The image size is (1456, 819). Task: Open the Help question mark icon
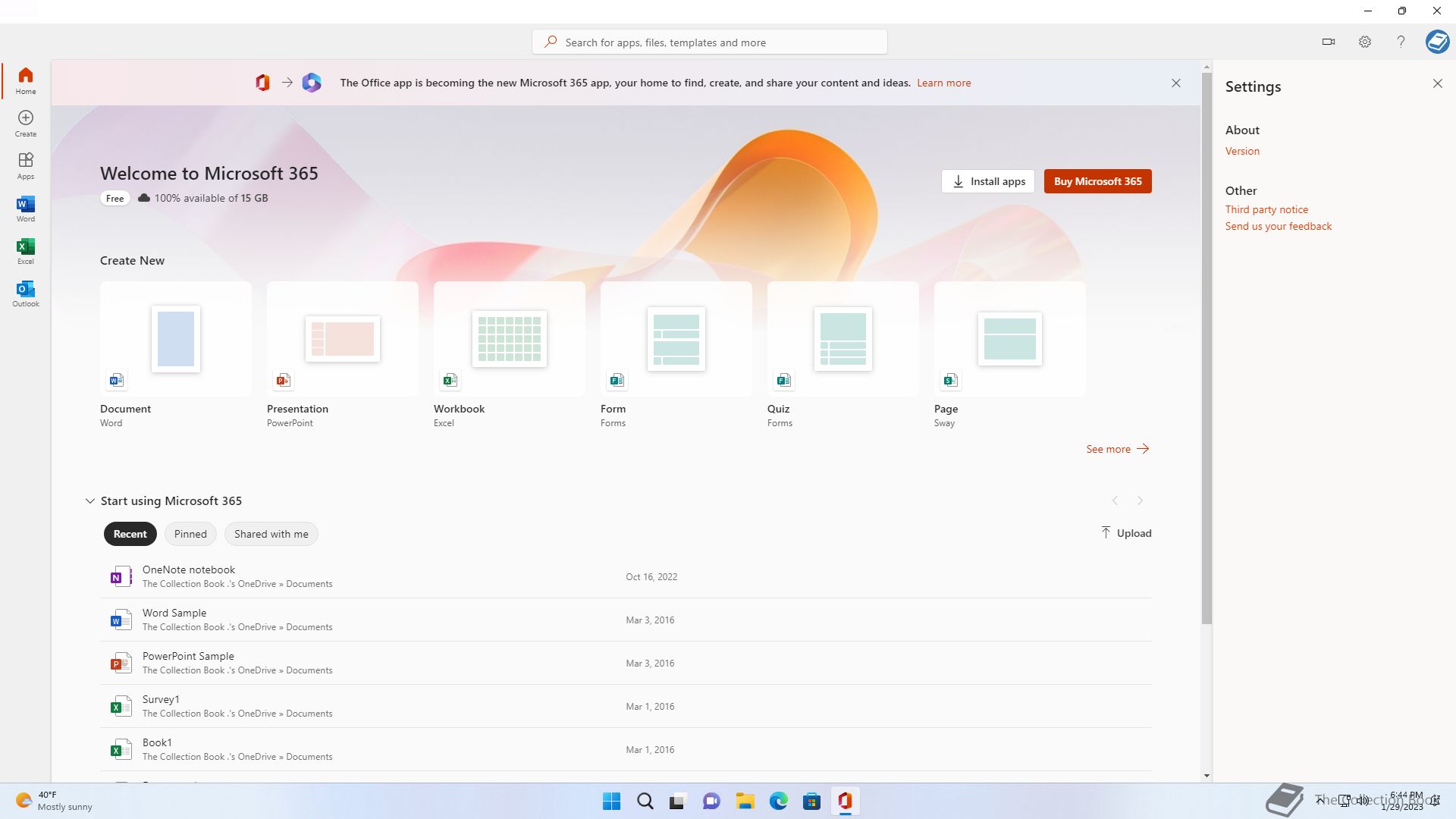1401,42
